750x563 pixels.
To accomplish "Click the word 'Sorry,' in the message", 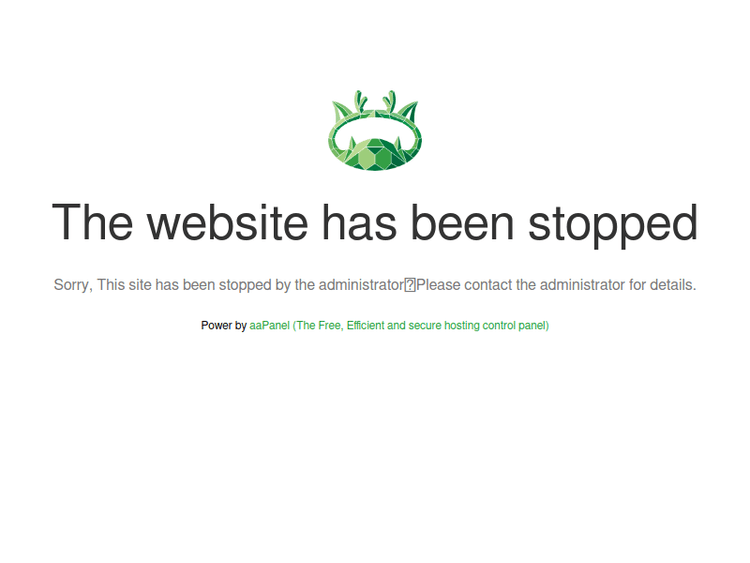I will 73,285.
